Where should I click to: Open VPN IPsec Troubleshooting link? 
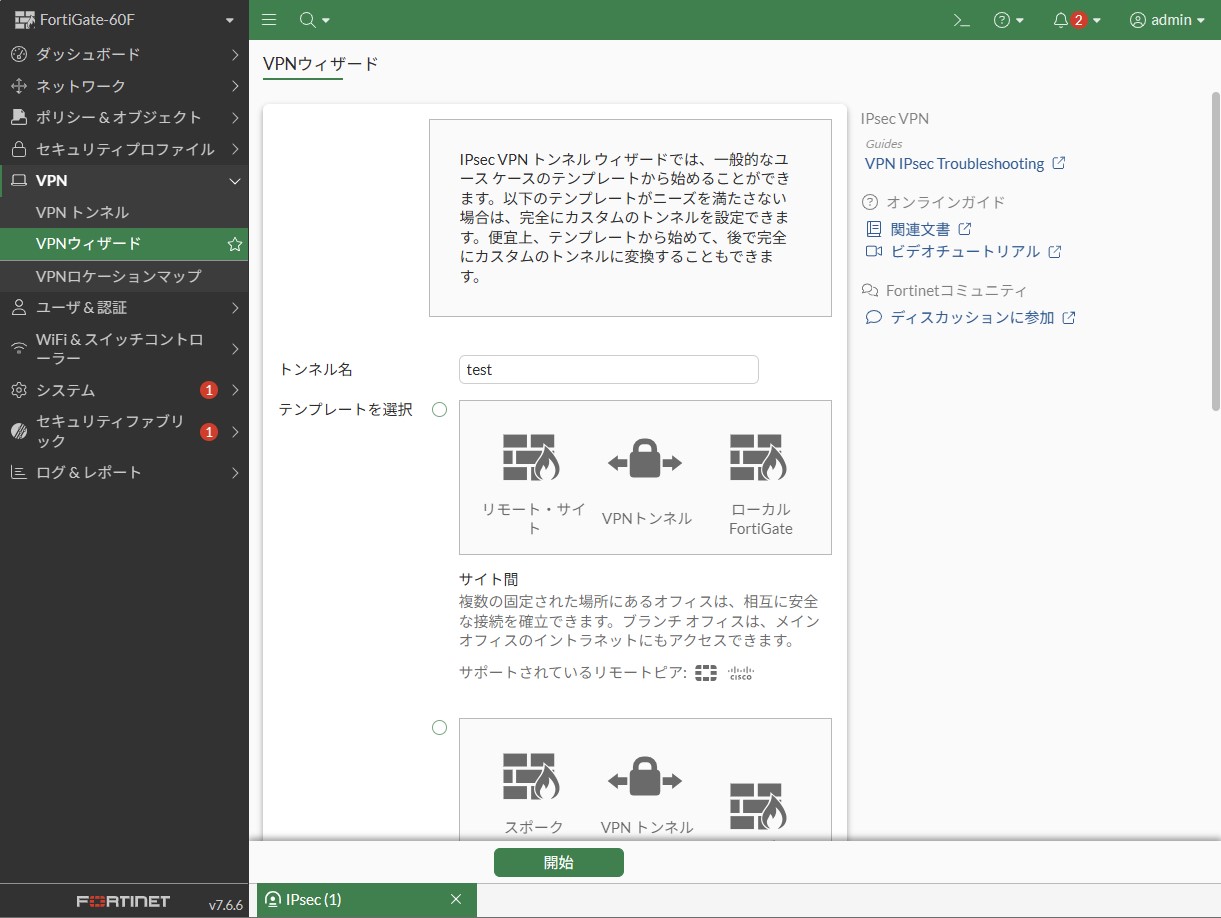954,164
